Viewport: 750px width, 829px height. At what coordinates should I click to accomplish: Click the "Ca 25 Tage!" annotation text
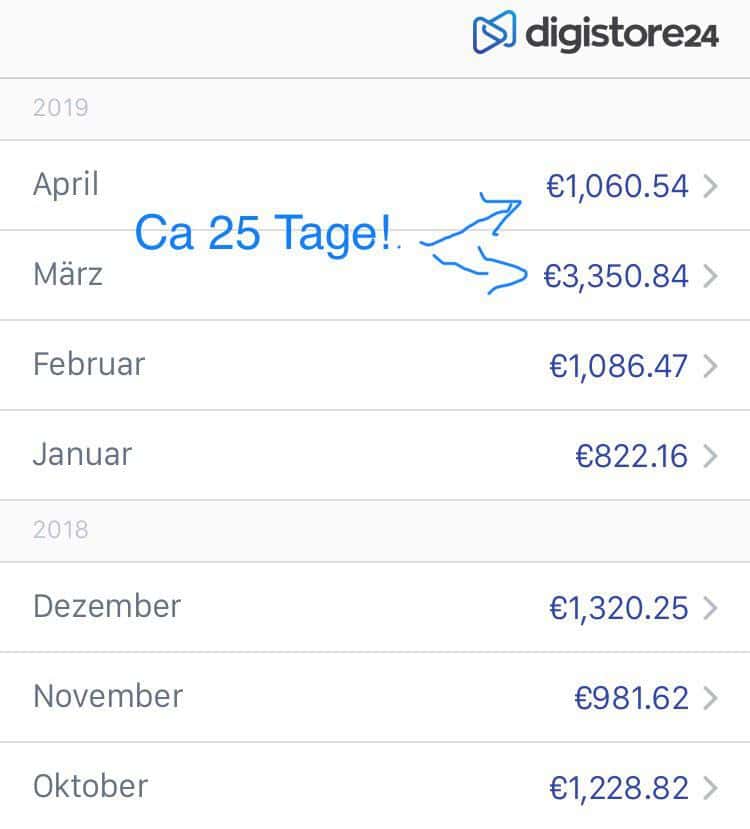pyautogui.click(x=263, y=233)
